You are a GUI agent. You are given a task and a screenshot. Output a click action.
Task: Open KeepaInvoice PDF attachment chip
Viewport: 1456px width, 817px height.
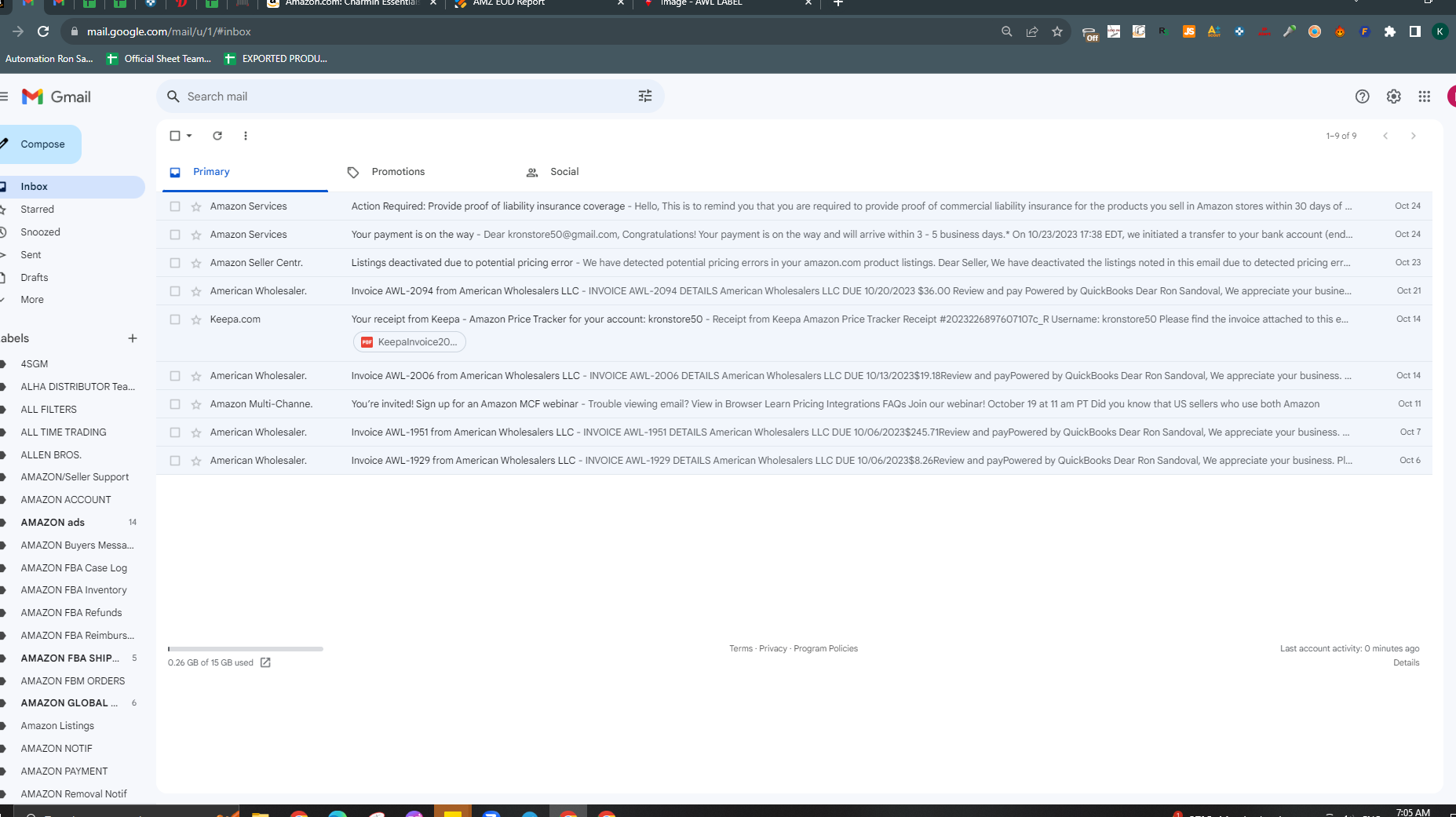(410, 342)
